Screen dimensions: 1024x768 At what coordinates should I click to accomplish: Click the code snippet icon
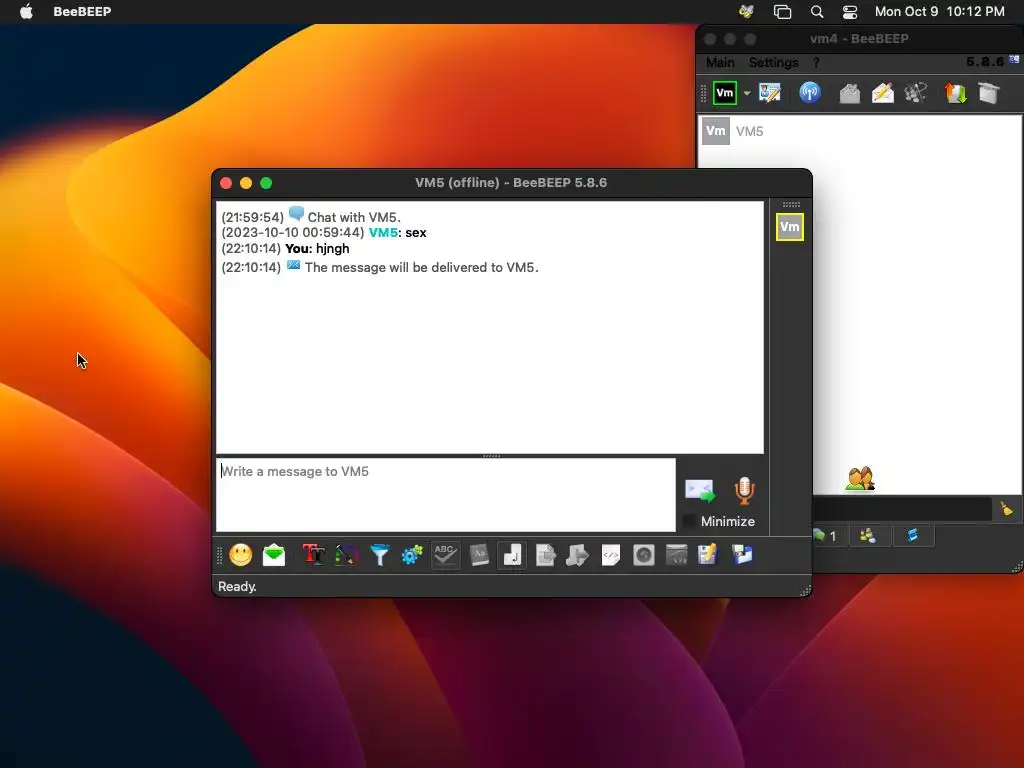[x=611, y=555]
